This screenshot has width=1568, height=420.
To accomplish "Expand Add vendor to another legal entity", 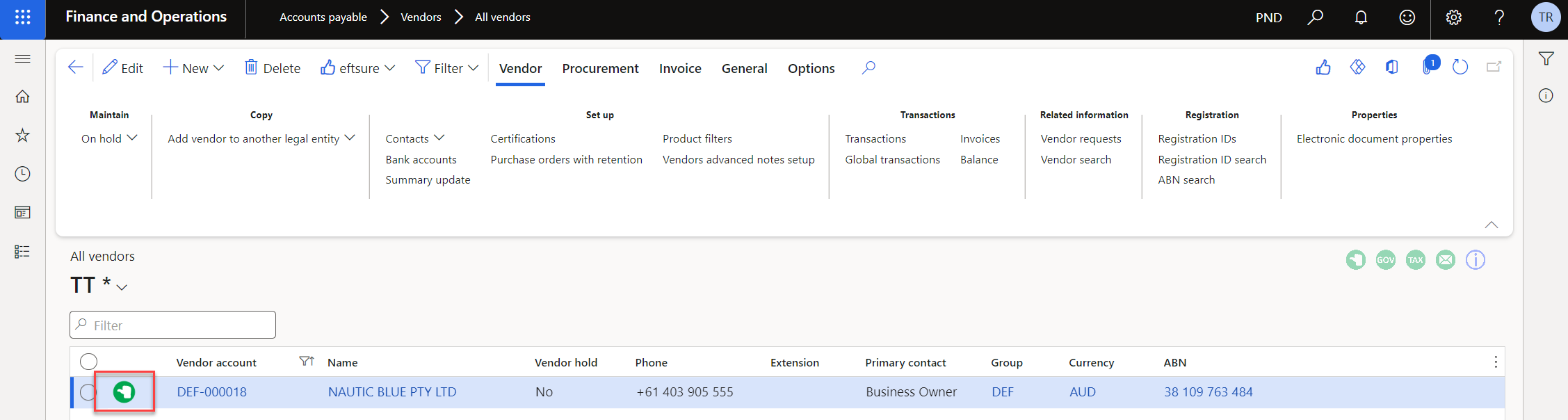I will (261, 138).
